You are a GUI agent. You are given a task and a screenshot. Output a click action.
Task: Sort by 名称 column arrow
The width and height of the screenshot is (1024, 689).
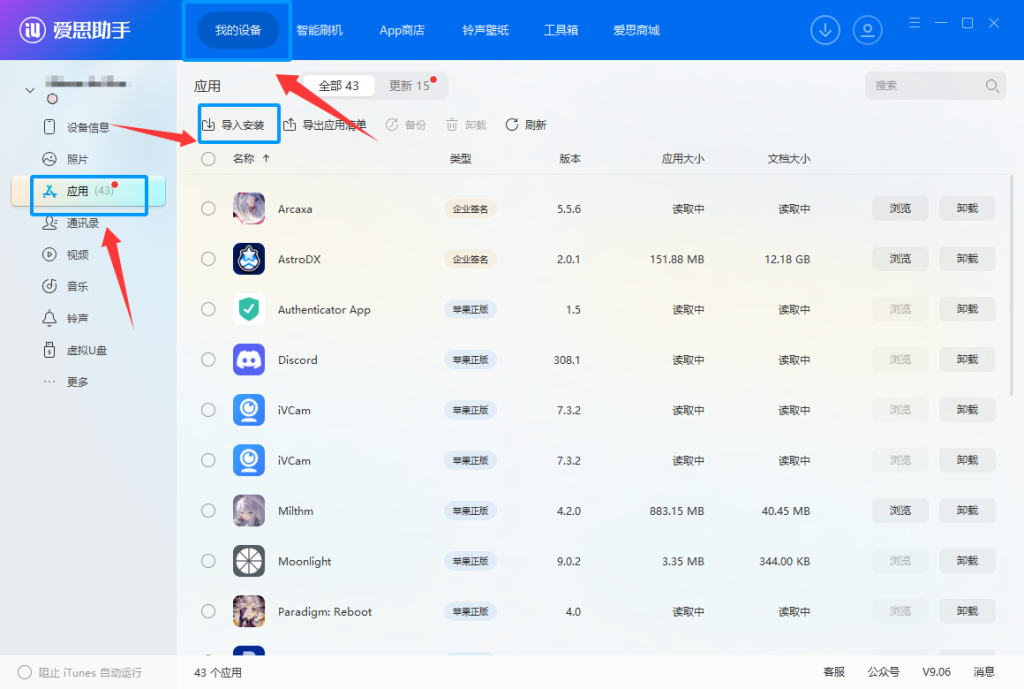266,159
